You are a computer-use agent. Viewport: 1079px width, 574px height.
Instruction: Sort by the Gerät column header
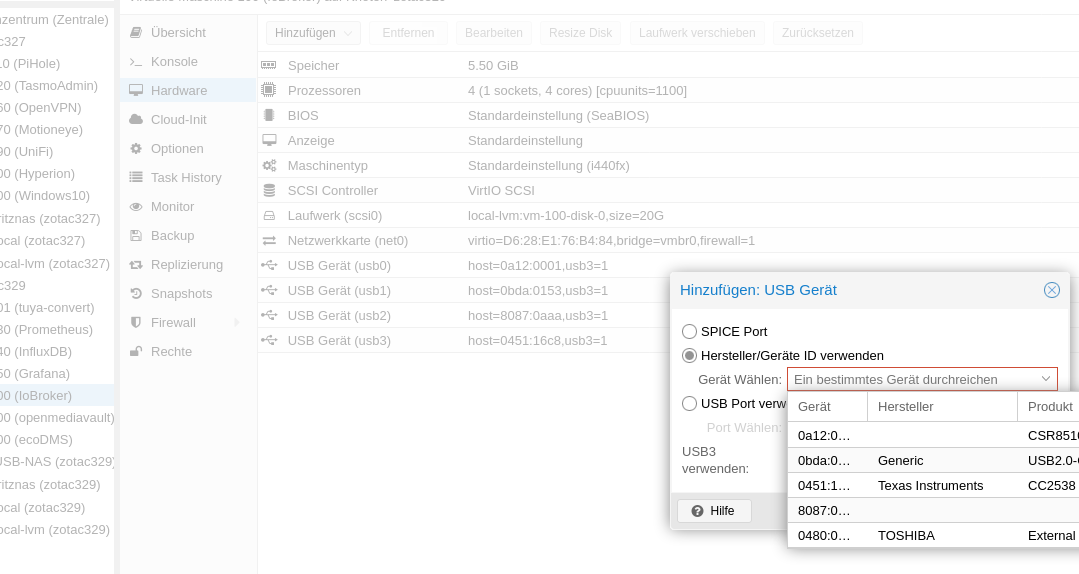(828, 407)
